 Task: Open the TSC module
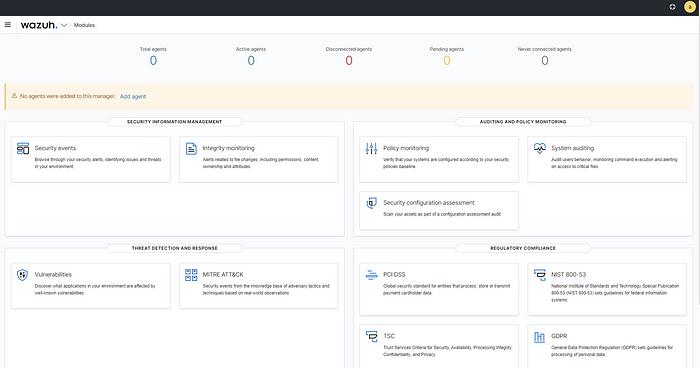coord(439,347)
